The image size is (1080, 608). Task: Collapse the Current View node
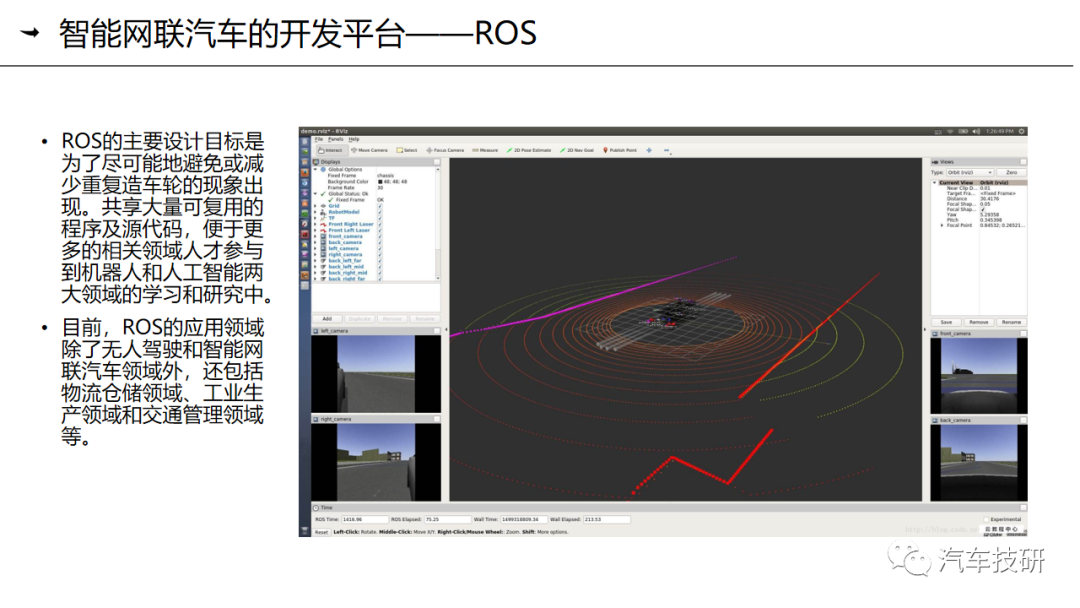coord(935,182)
